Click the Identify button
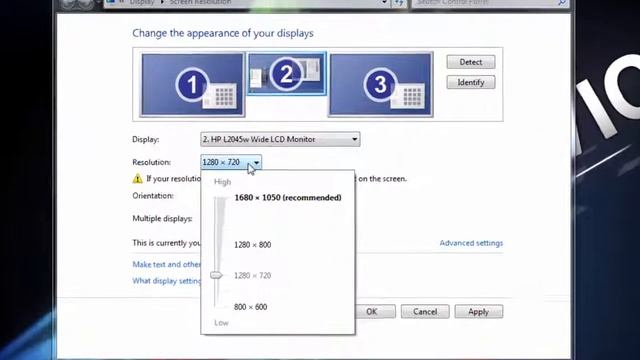Screen dimensions: 640x360 [471, 82]
